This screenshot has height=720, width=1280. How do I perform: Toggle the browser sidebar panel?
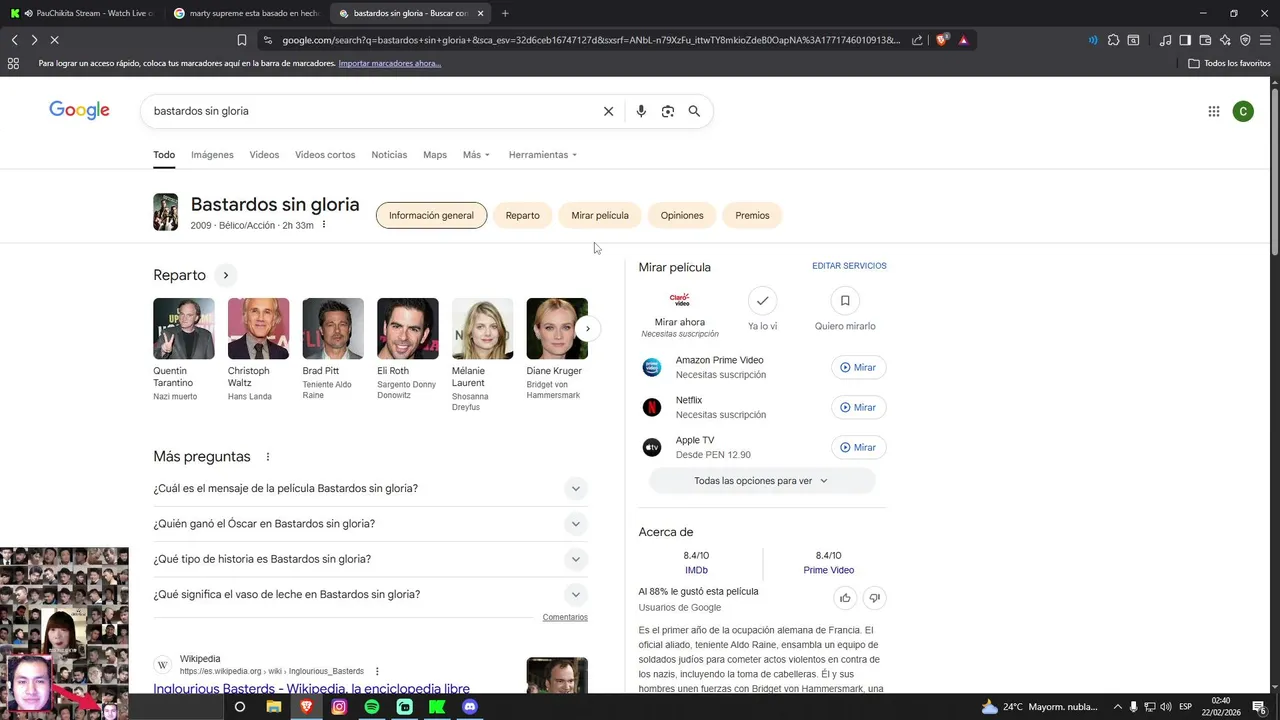click(1185, 40)
